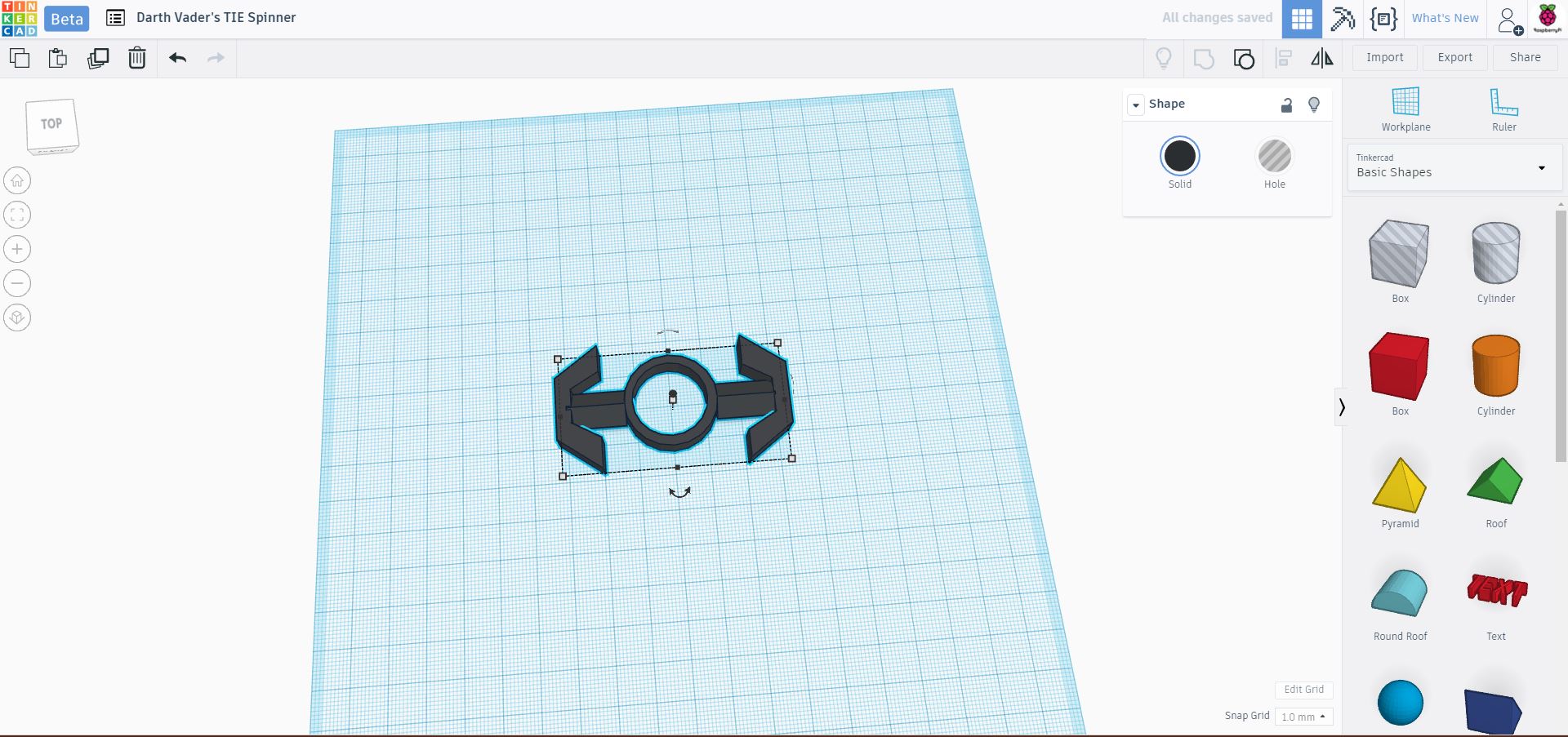Click the Home view icon
The width and height of the screenshot is (1568, 737).
pos(17,180)
